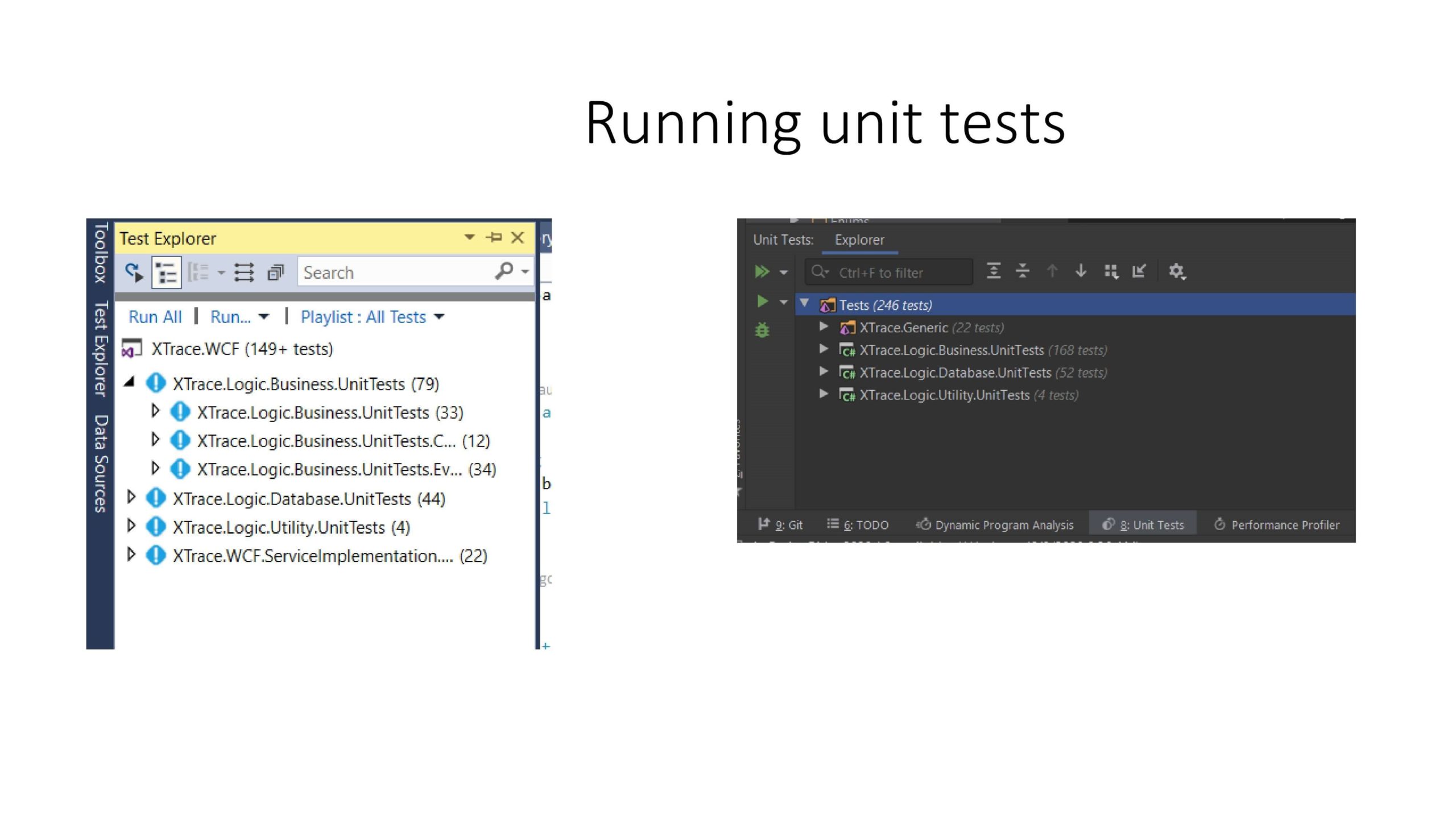Click the Run All Unit Tests icon in Rider

[x=762, y=272]
